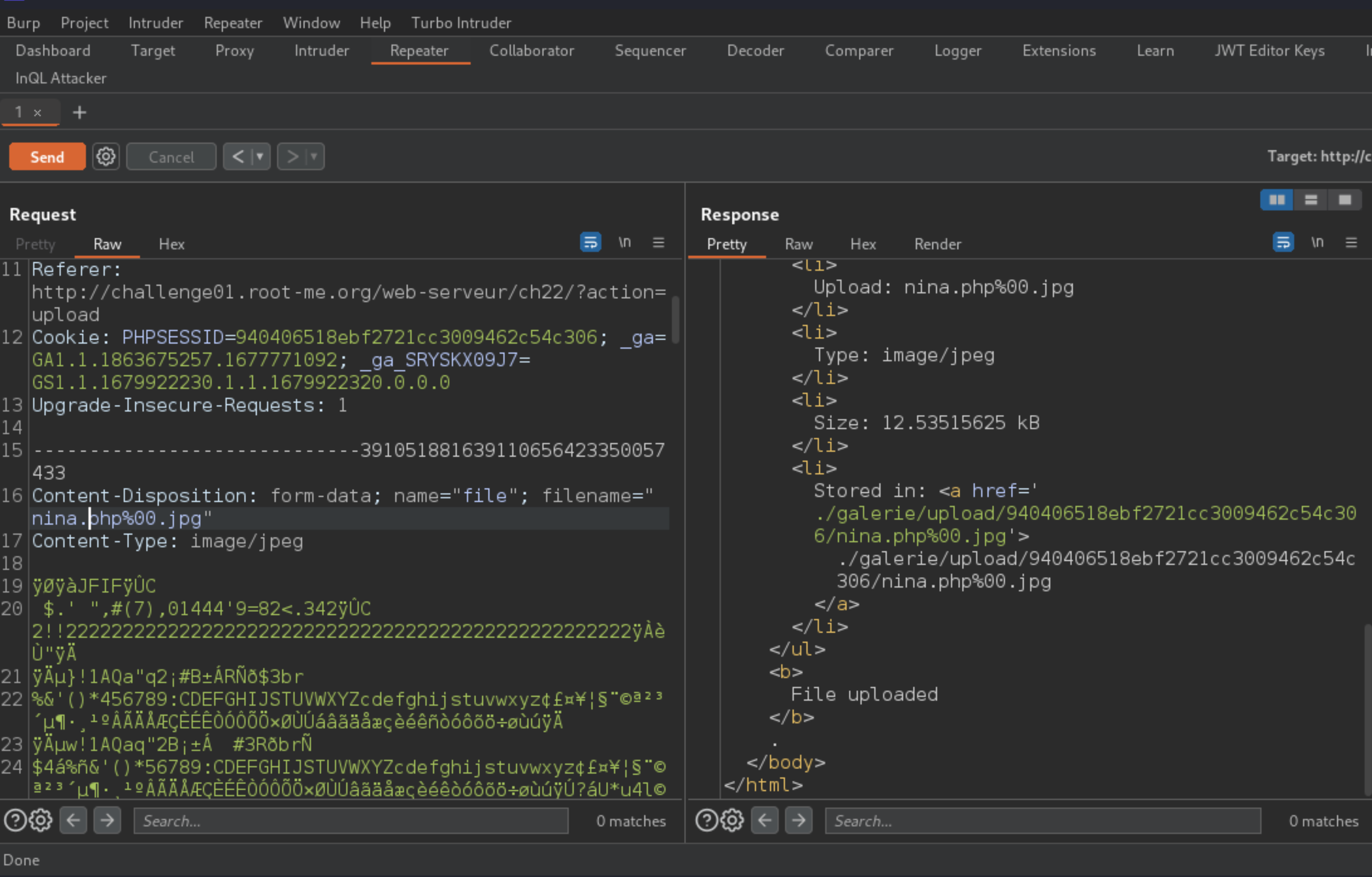
Task: Open previous history dropdown arrow
Action: 260,157
